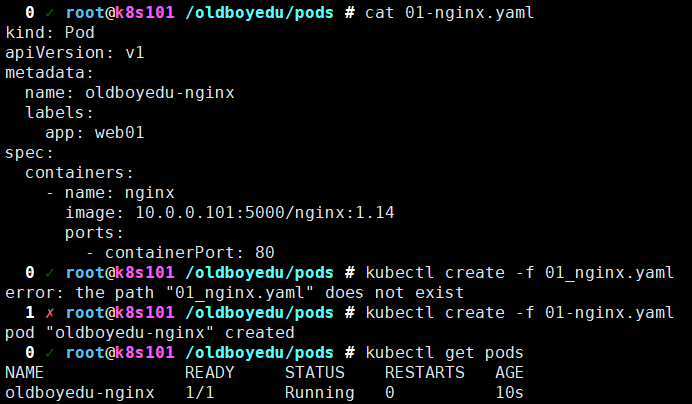Click the STATUS column header

[x=314, y=372]
